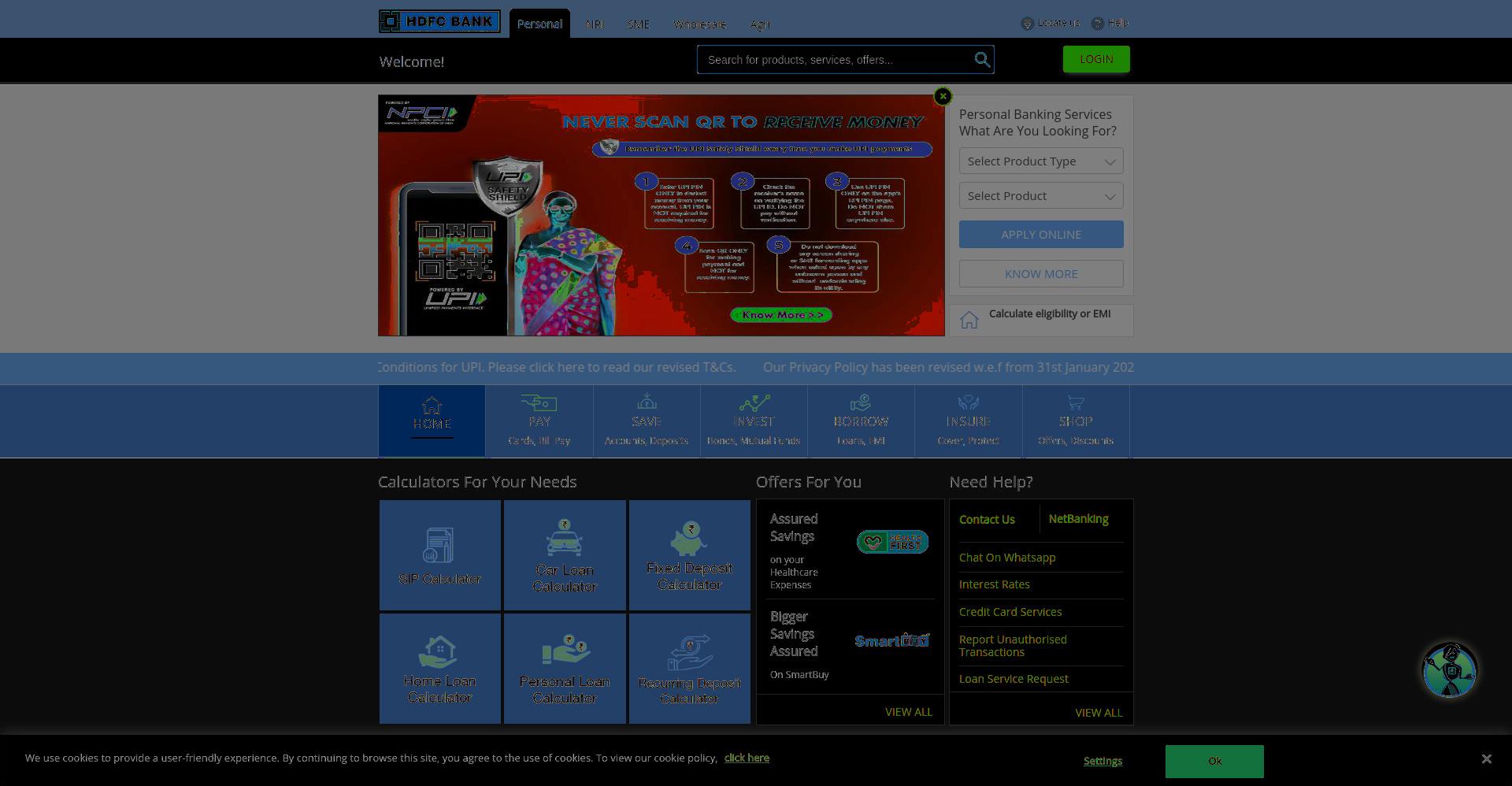Open the SAVE accounts and deposits section
The width and height of the screenshot is (1512, 786).
(x=647, y=421)
